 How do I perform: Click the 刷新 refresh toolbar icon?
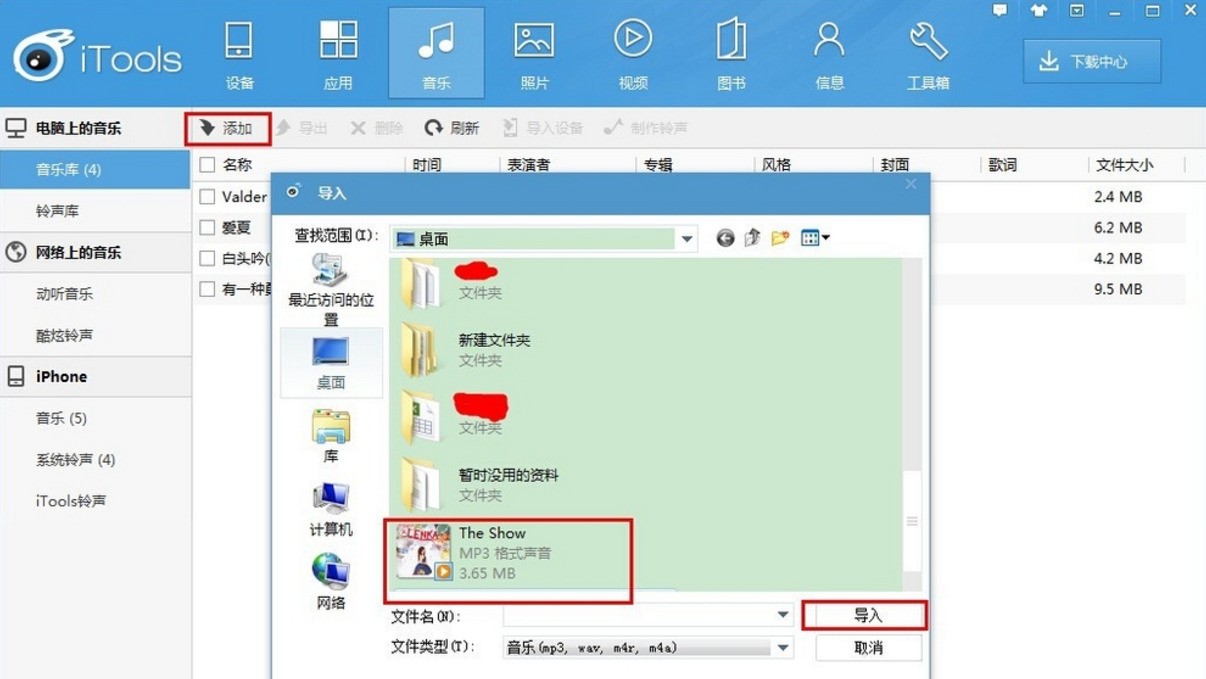pyautogui.click(x=433, y=128)
